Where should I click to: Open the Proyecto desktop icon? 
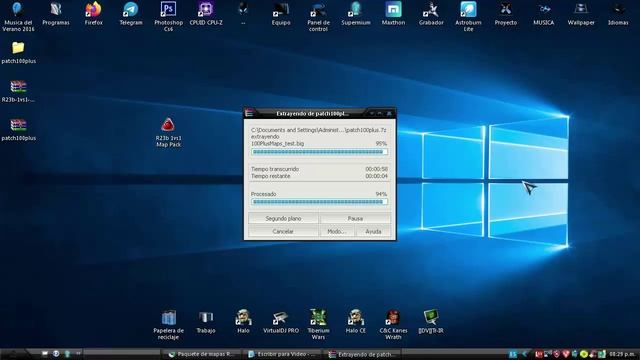[506, 13]
